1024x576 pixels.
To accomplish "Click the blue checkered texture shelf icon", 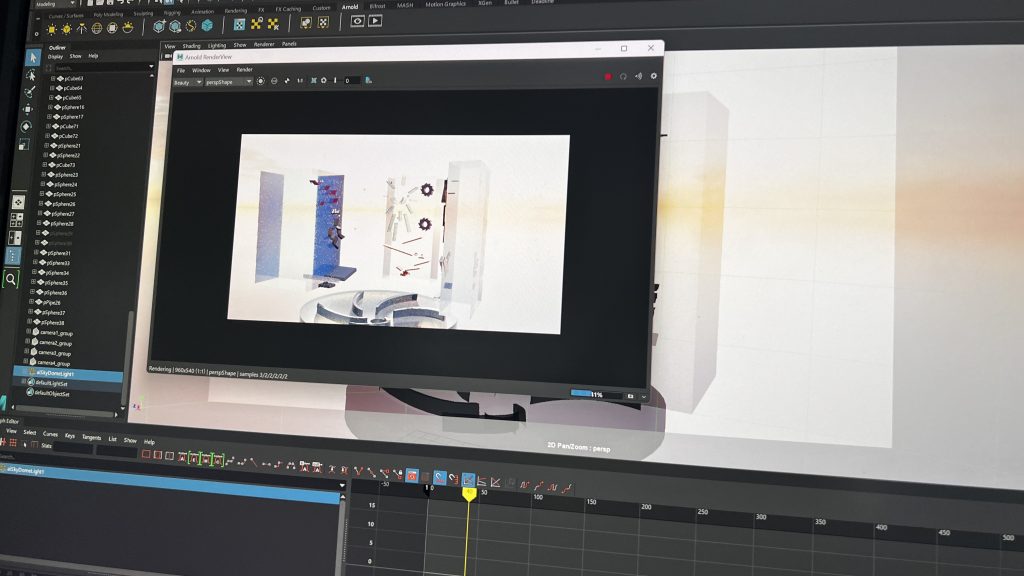I will (240, 24).
